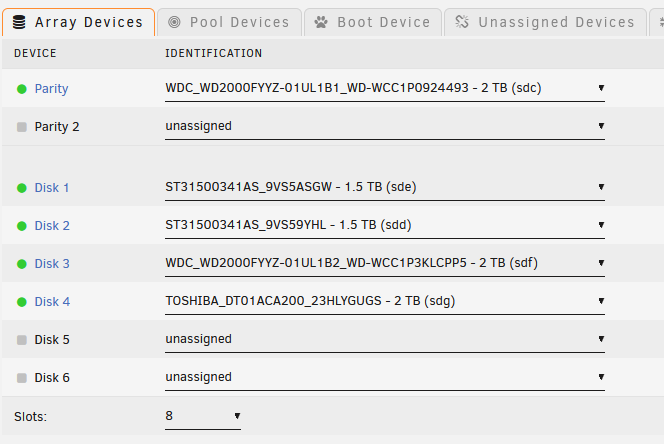This screenshot has width=664, height=444.
Task: Switch to the Unassigned Devices tab
Action: coord(545,22)
